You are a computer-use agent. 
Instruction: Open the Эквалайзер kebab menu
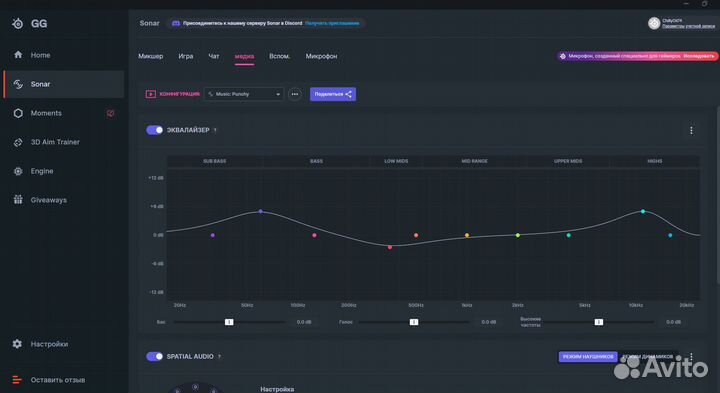[x=691, y=130]
